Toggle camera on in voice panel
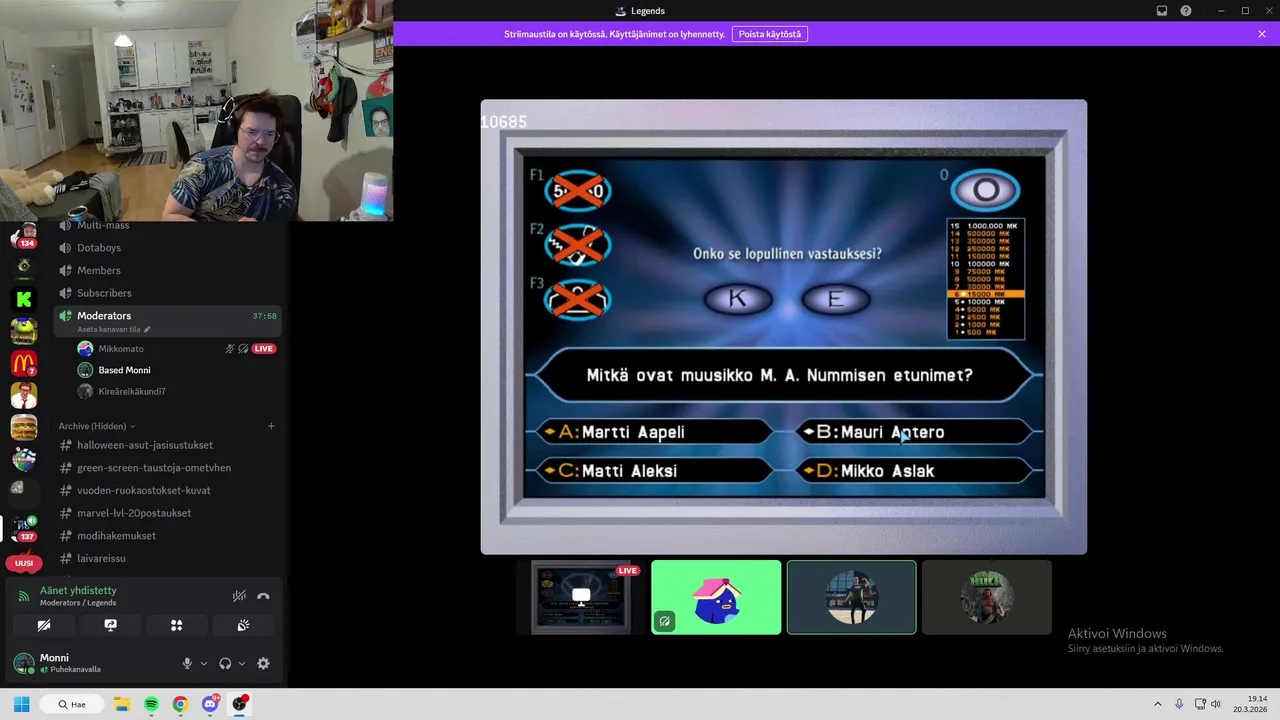 (44, 625)
